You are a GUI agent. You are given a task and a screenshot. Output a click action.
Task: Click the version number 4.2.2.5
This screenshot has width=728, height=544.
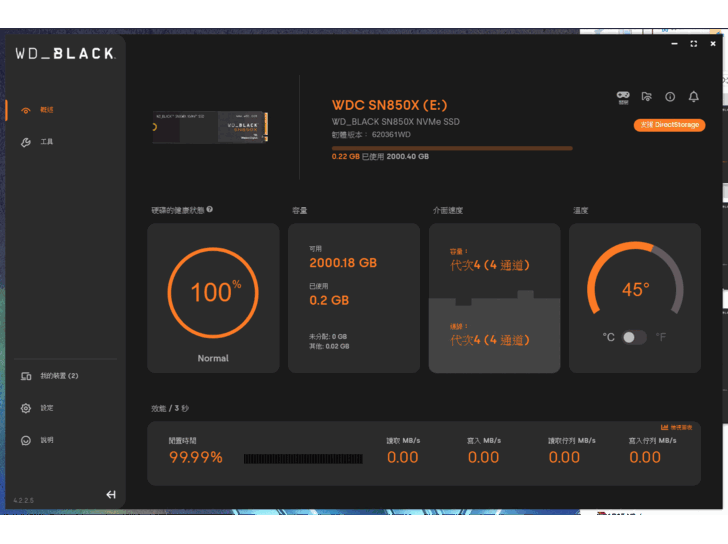pyautogui.click(x=23, y=501)
